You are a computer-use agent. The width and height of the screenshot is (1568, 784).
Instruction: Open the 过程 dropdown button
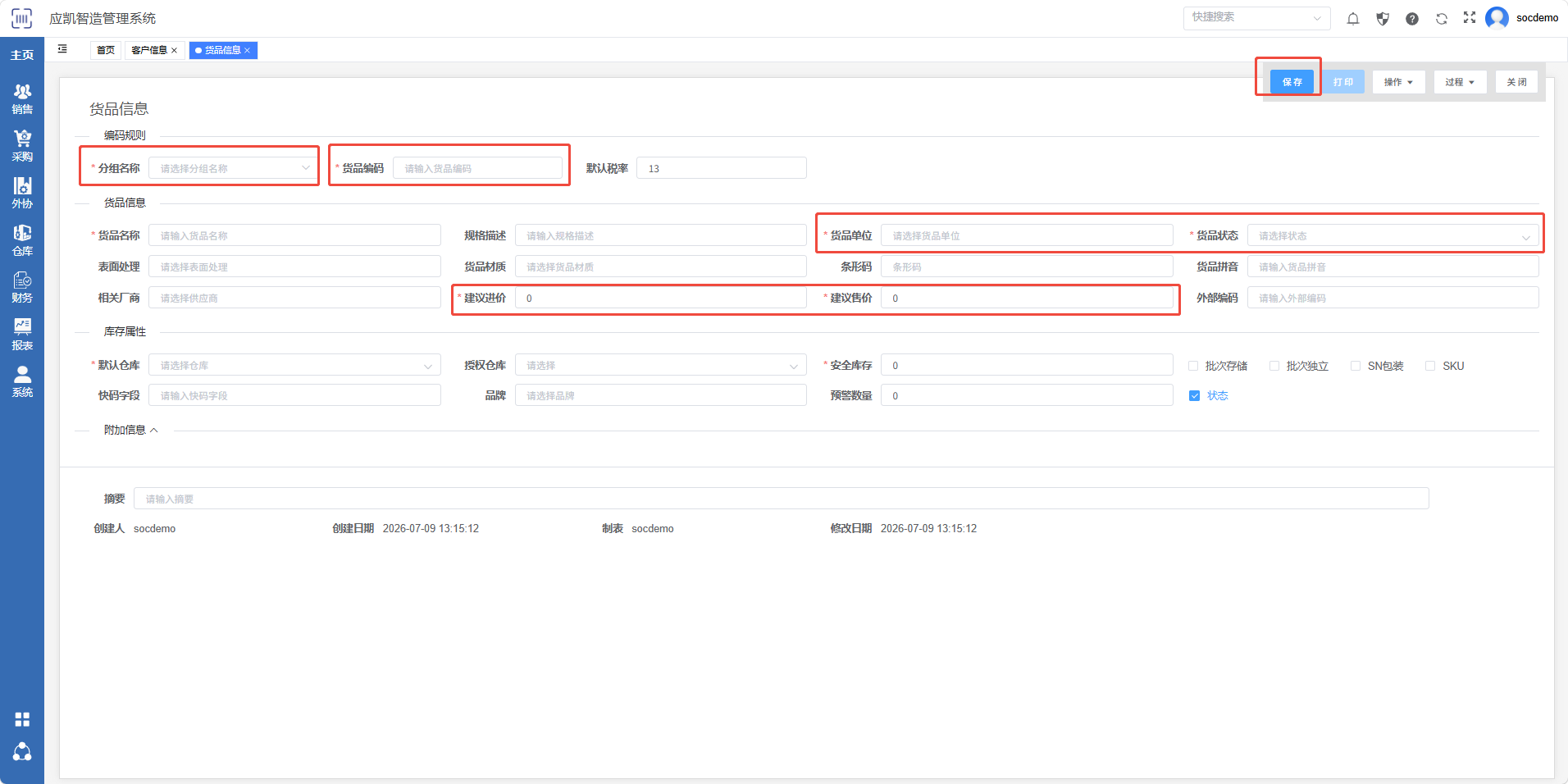1460,82
